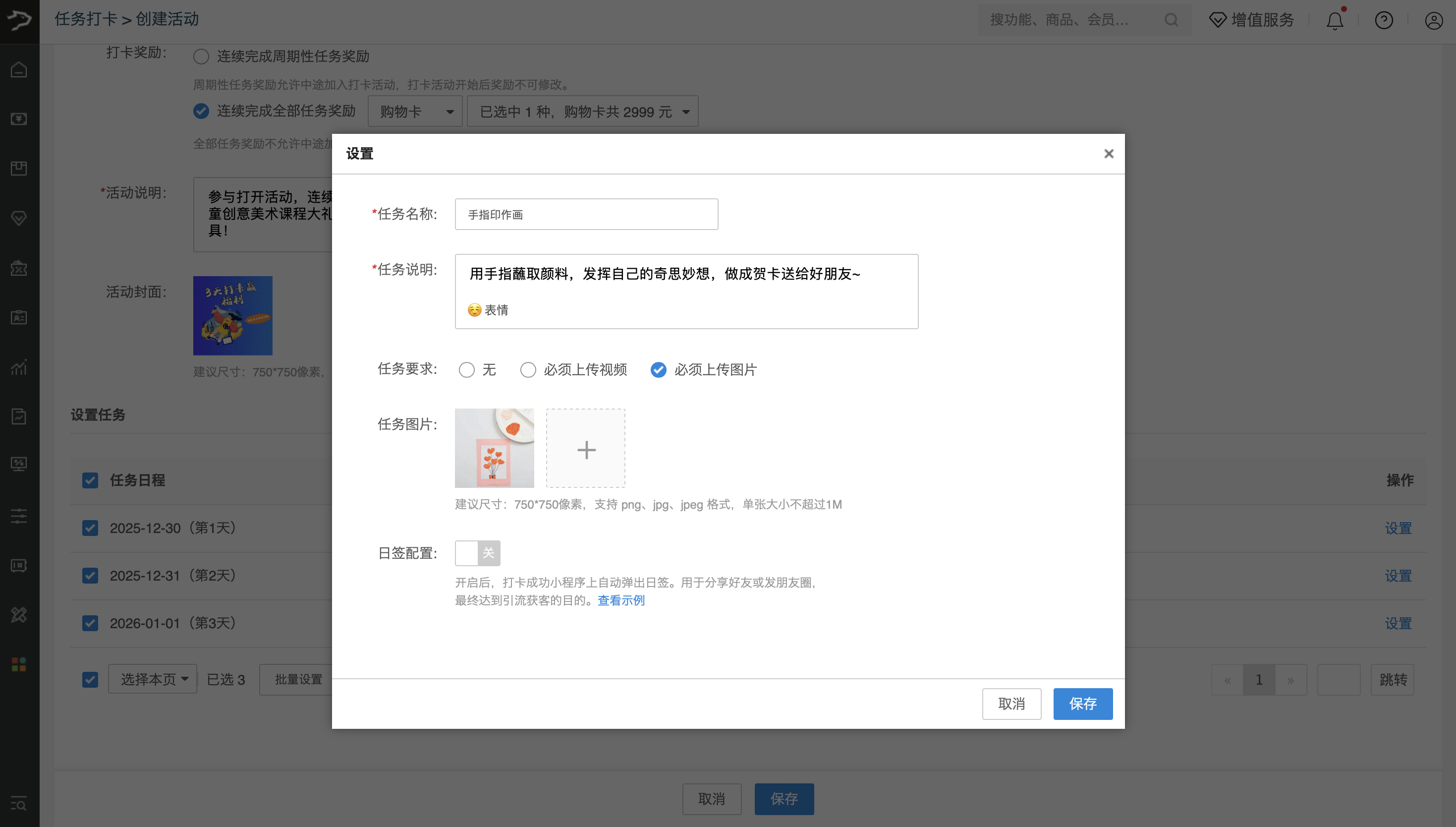Select the member card icon in the sidebar
The height and width of the screenshot is (827, 1456).
(x=19, y=317)
